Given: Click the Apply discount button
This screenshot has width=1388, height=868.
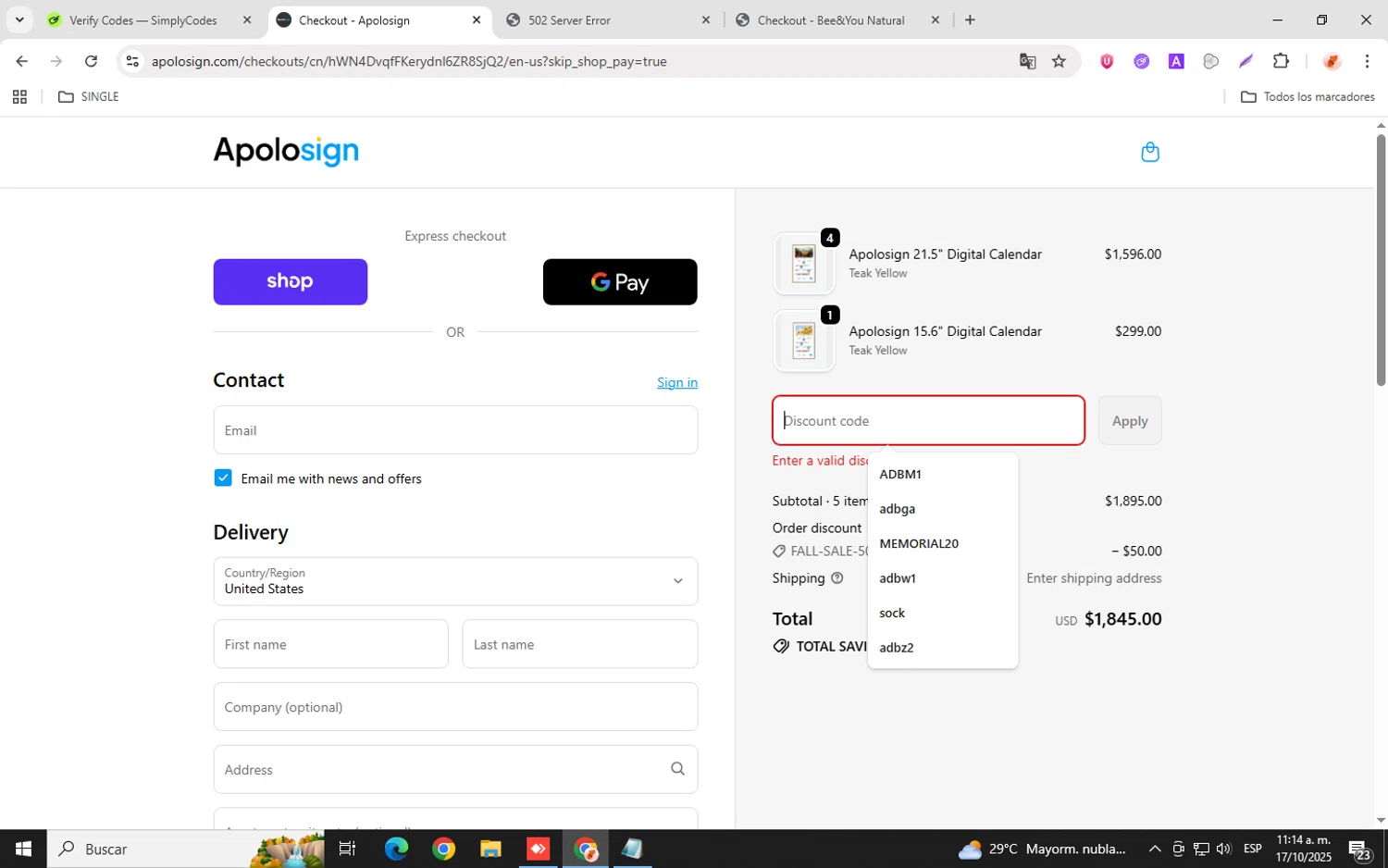Looking at the screenshot, I should point(1130,420).
